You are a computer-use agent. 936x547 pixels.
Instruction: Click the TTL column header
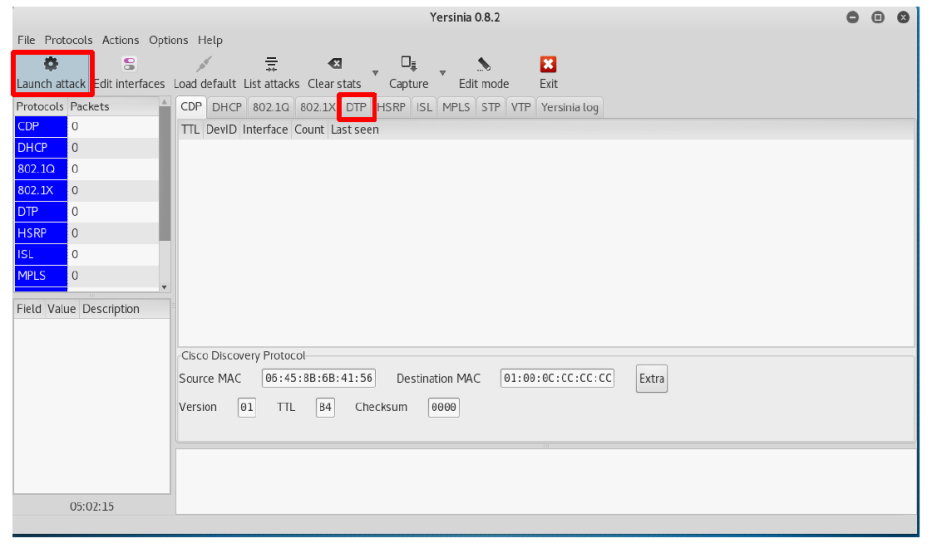(190, 130)
